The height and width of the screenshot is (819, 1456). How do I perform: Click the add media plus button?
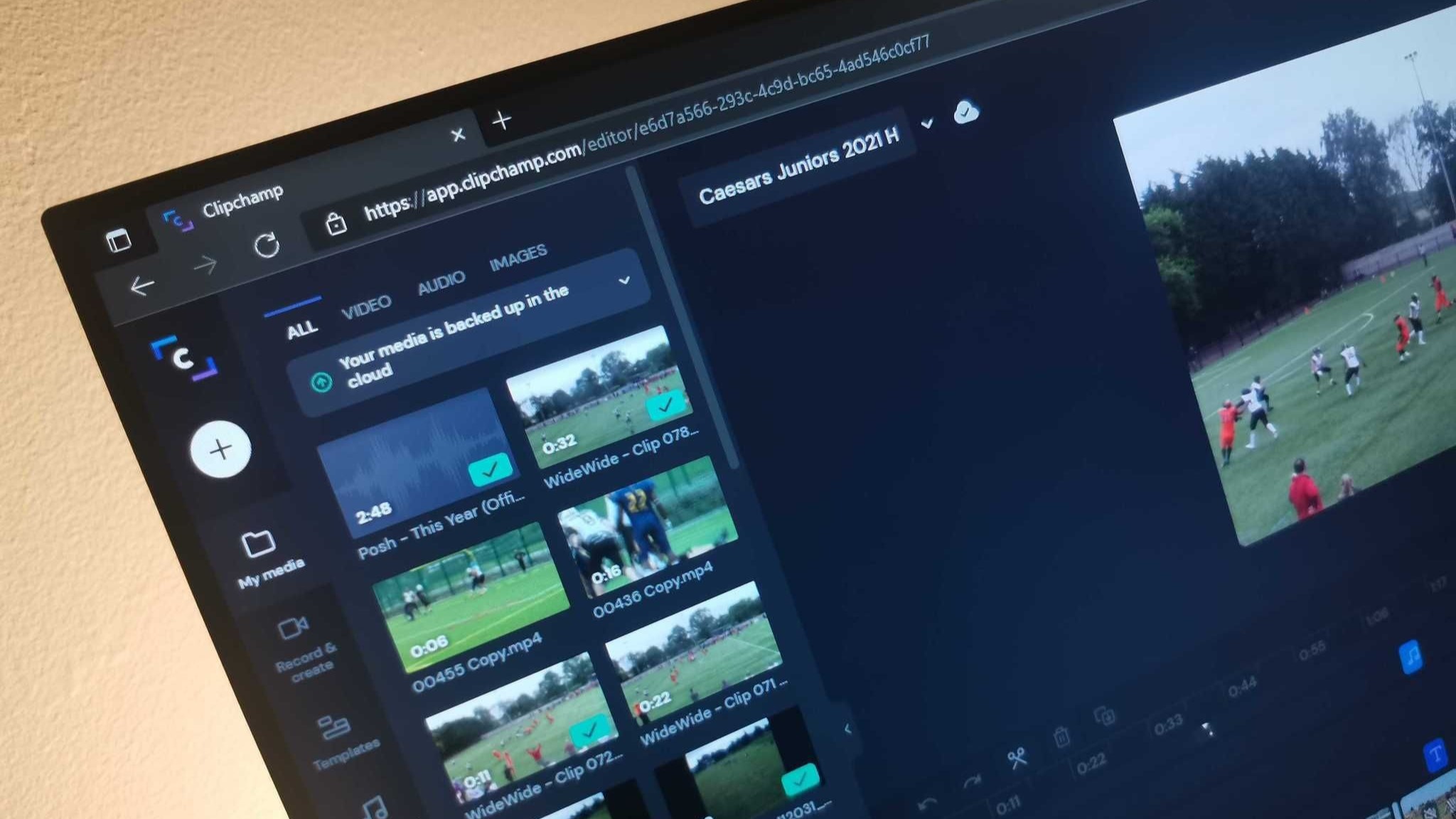[x=222, y=448]
